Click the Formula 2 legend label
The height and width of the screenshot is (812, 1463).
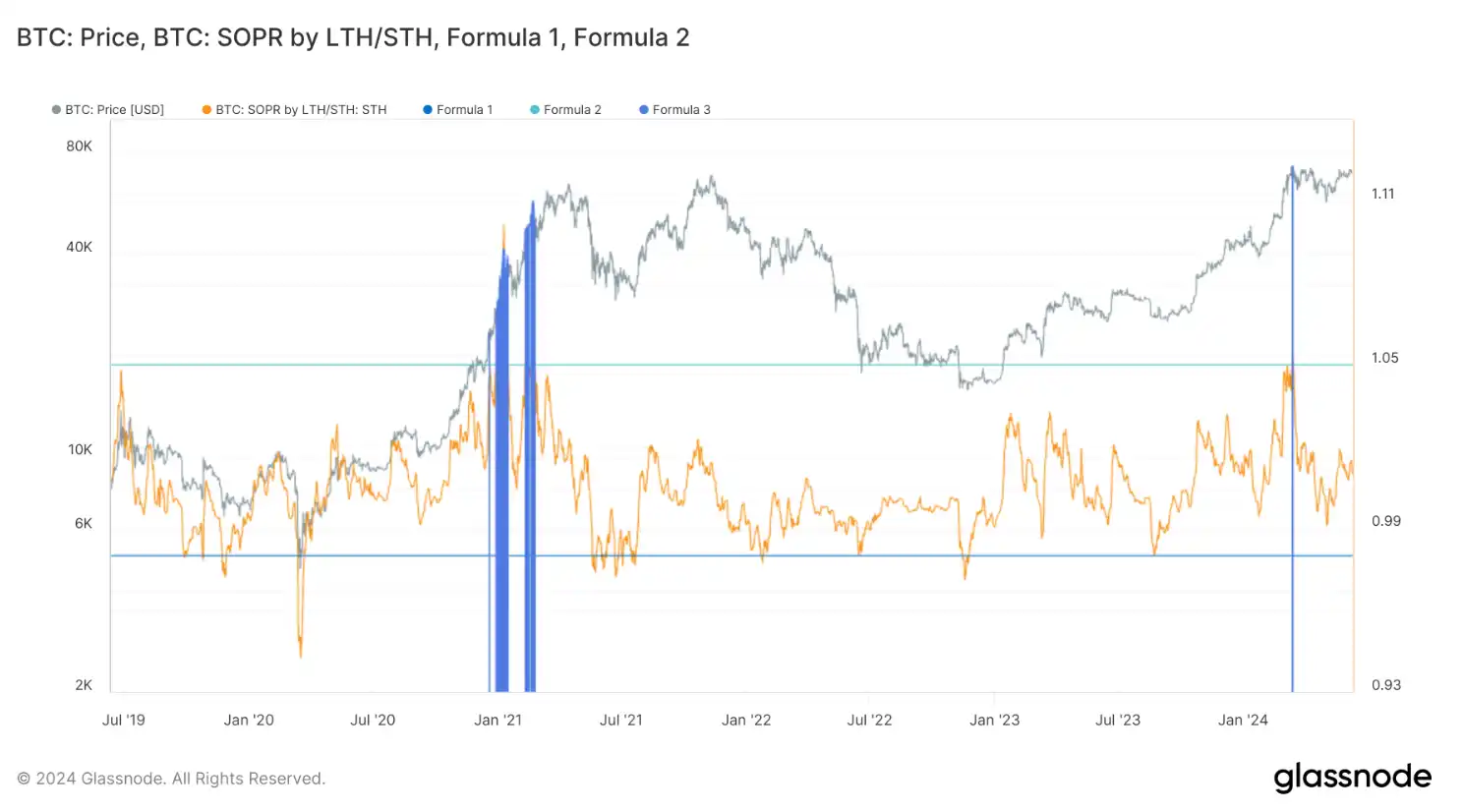click(572, 109)
